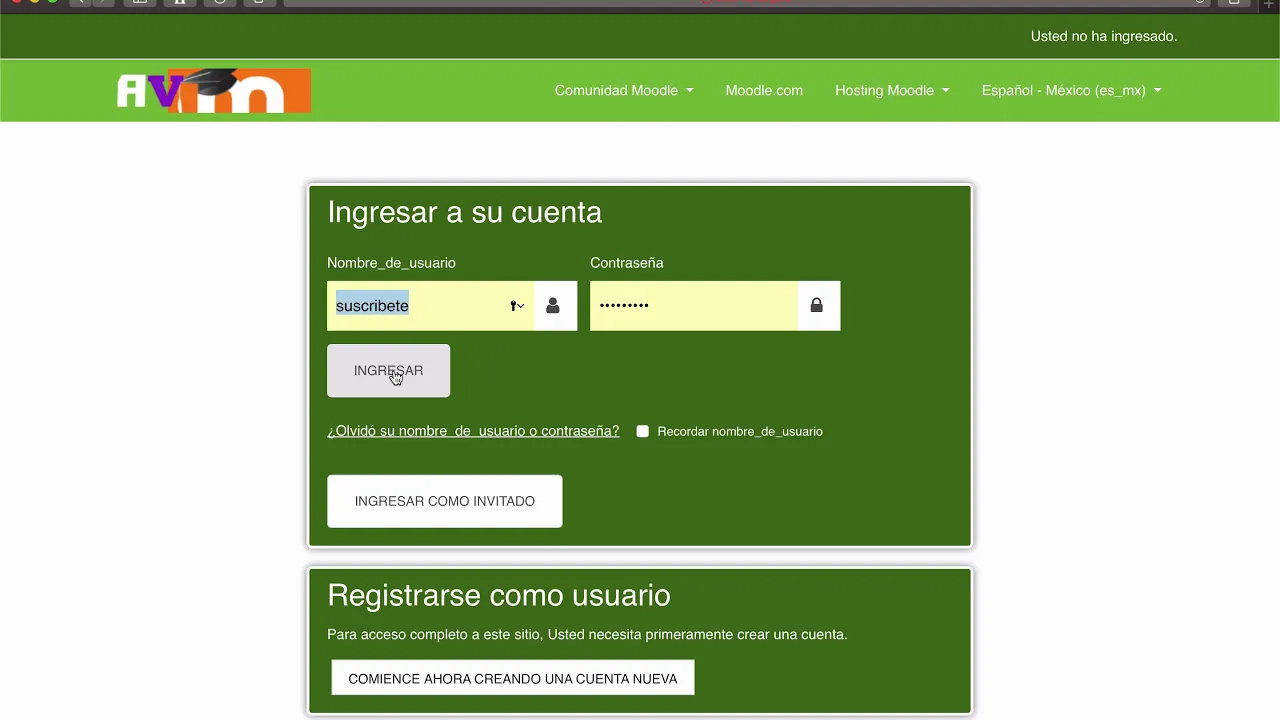This screenshot has height=720, width=1280.
Task: Click the 'Nombre_de_usuario' field label
Action: [391, 263]
